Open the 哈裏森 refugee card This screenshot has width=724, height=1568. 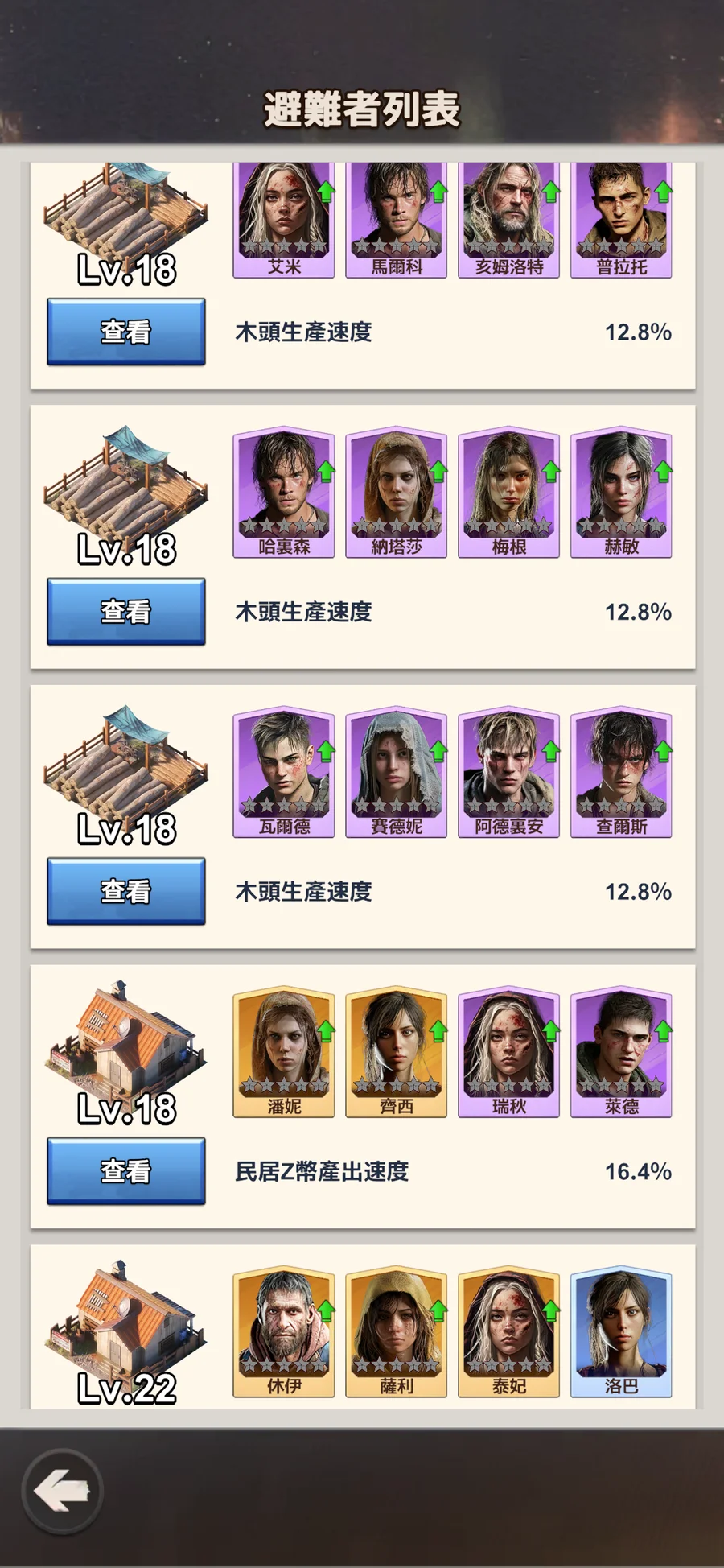283,492
